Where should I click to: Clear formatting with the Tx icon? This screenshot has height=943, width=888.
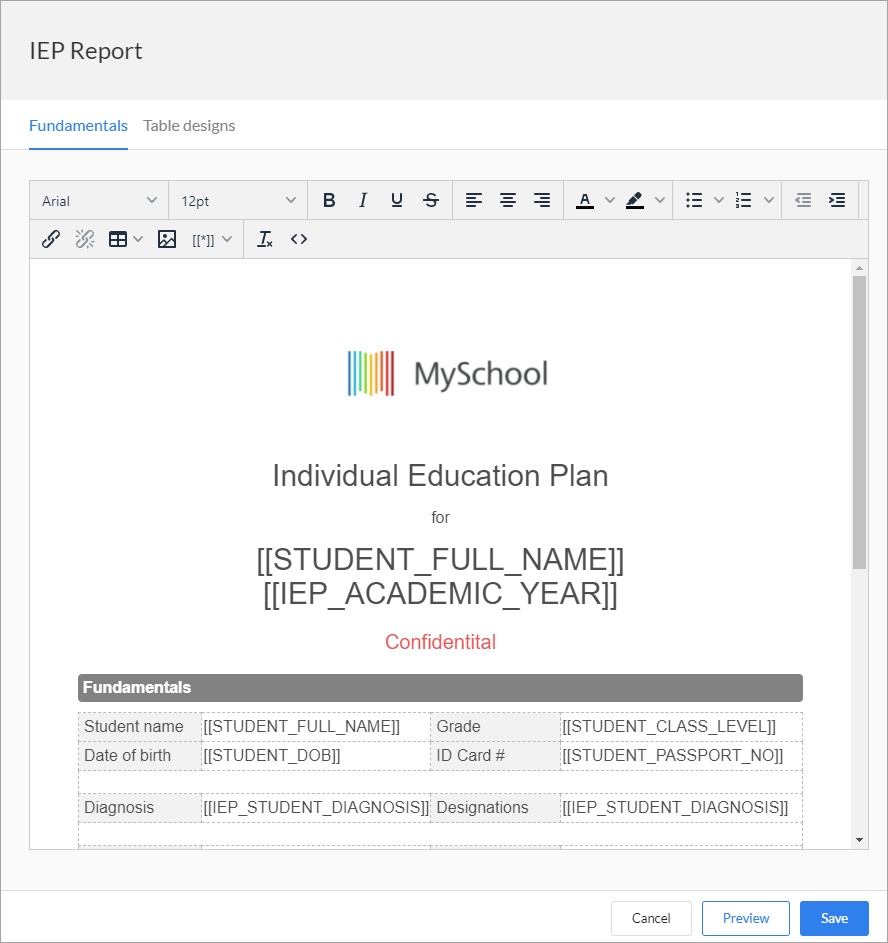tap(265, 239)
